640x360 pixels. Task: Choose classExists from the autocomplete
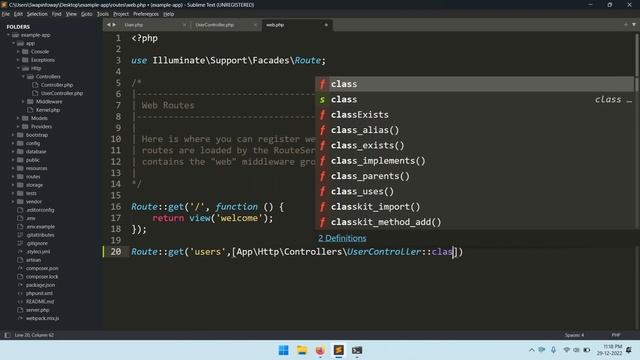(475, 115)
